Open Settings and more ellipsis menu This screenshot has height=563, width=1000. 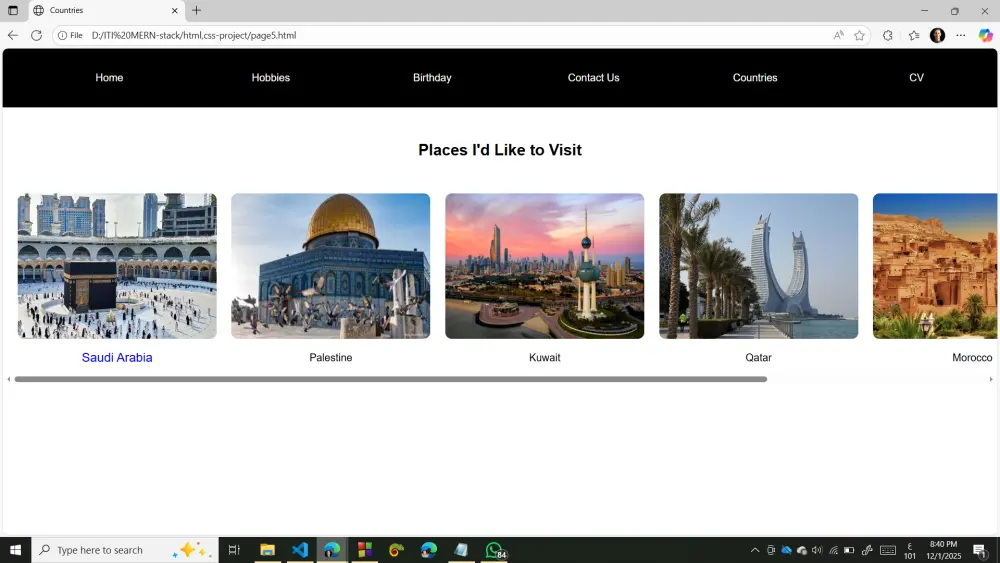click(x=960, y=35)
